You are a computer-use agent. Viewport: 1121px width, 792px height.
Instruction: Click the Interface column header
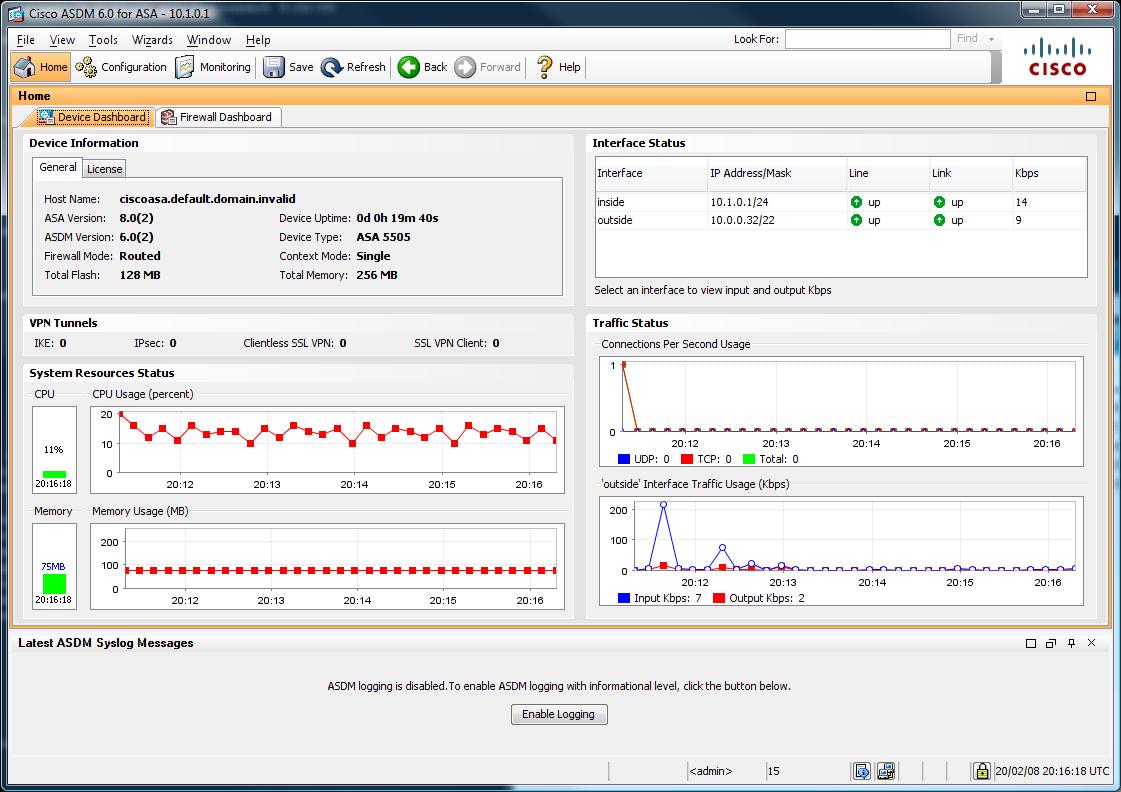[651, 174]
